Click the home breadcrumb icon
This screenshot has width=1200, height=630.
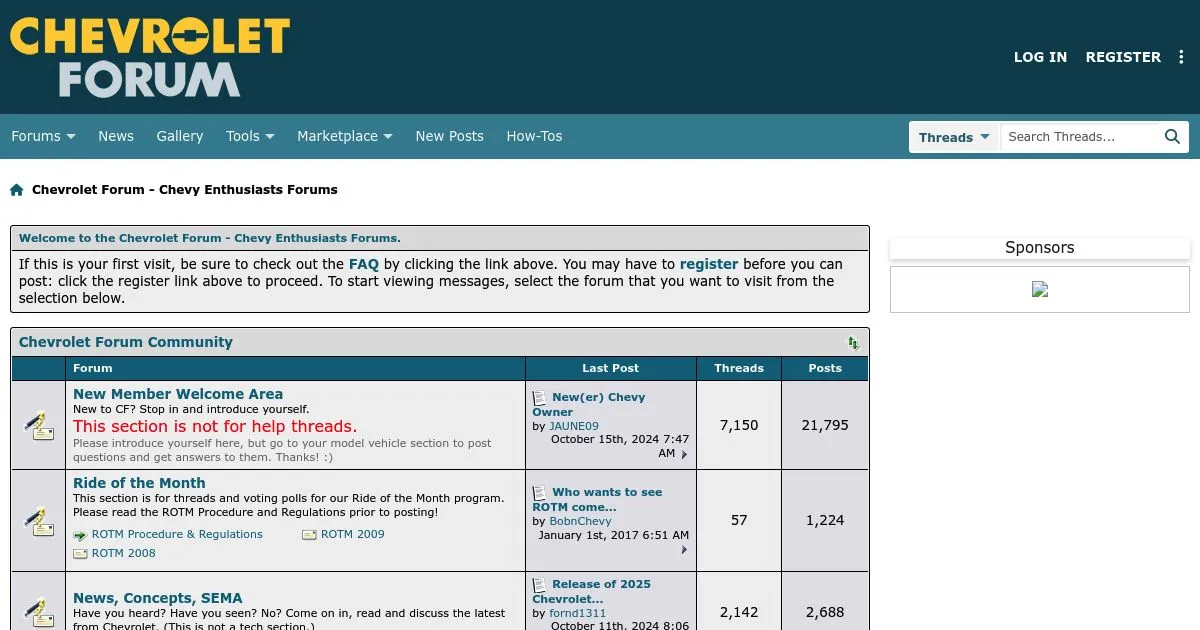click(17, 190)
